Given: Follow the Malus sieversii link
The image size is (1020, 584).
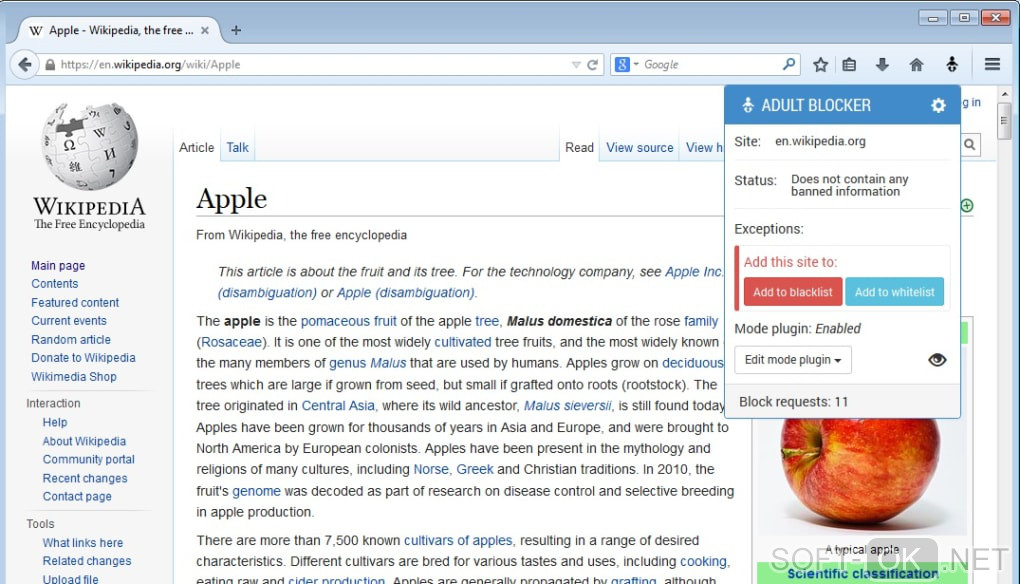Looking at the screenshot, I should click(x=568, y=406).
